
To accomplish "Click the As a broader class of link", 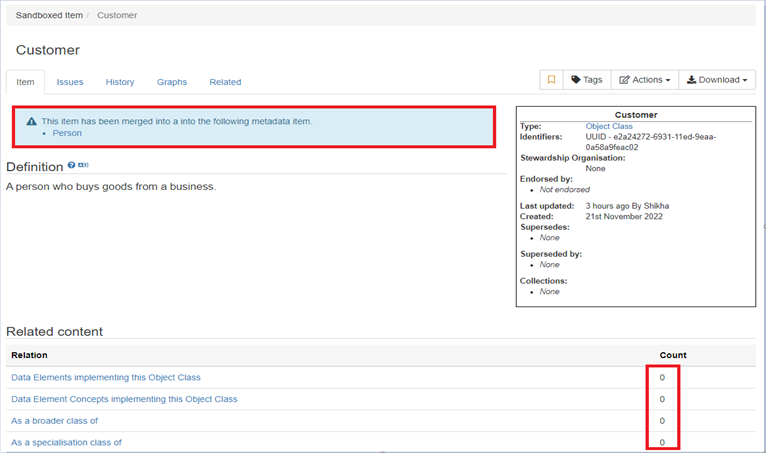I will click(54, 421).
